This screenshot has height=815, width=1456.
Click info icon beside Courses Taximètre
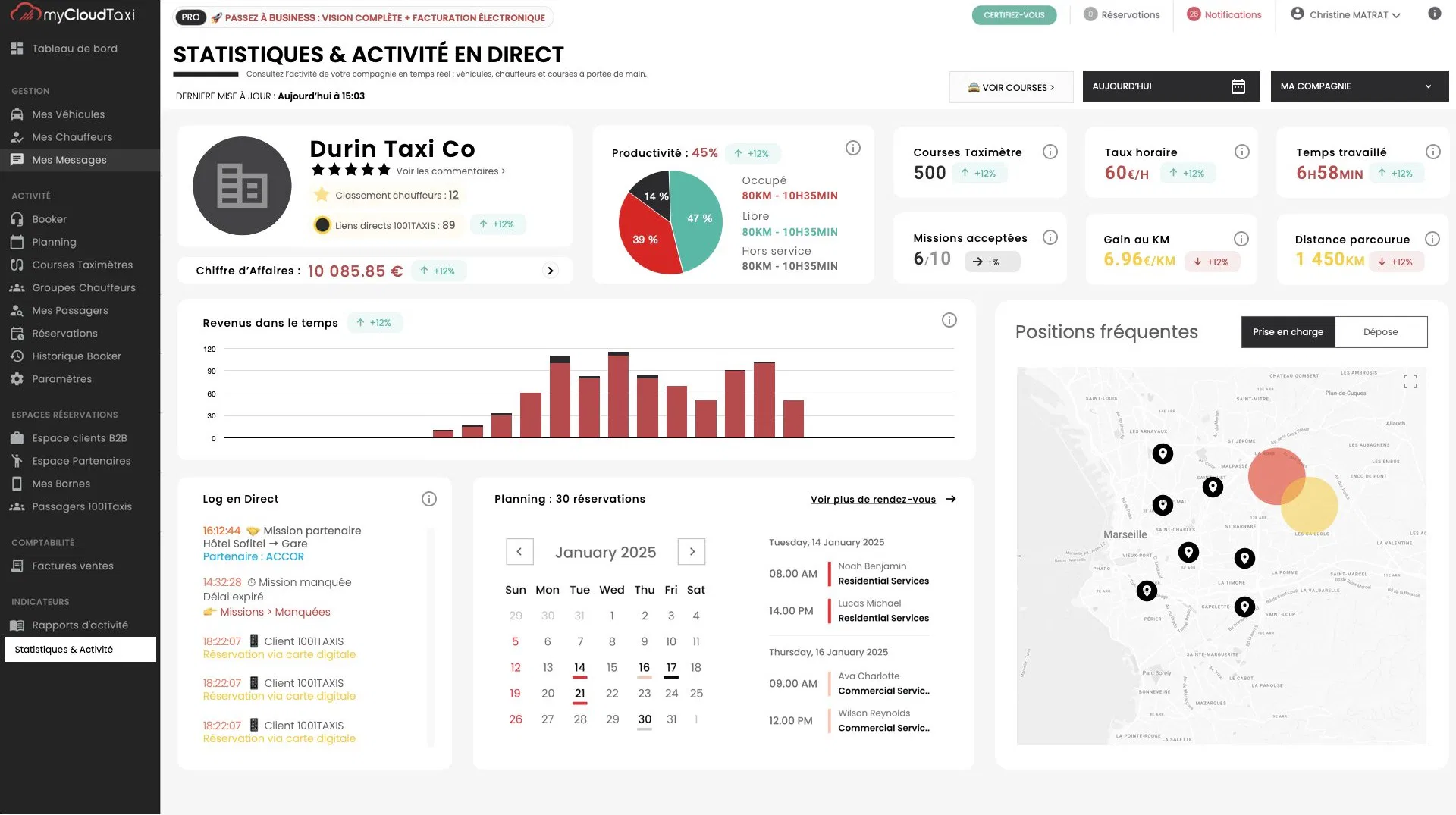click(1050, 152)
